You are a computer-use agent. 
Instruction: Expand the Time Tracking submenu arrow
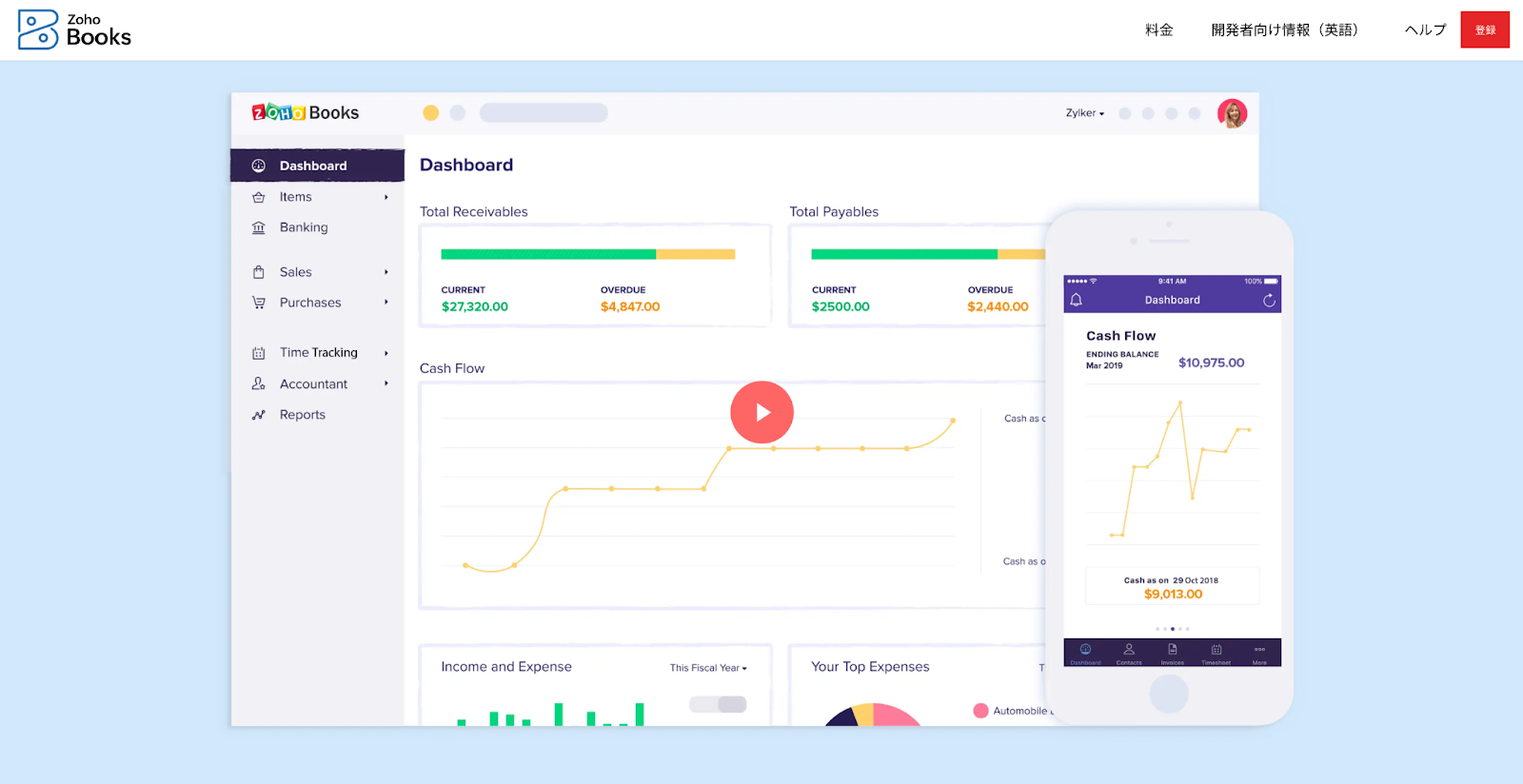tap(386, 353)
